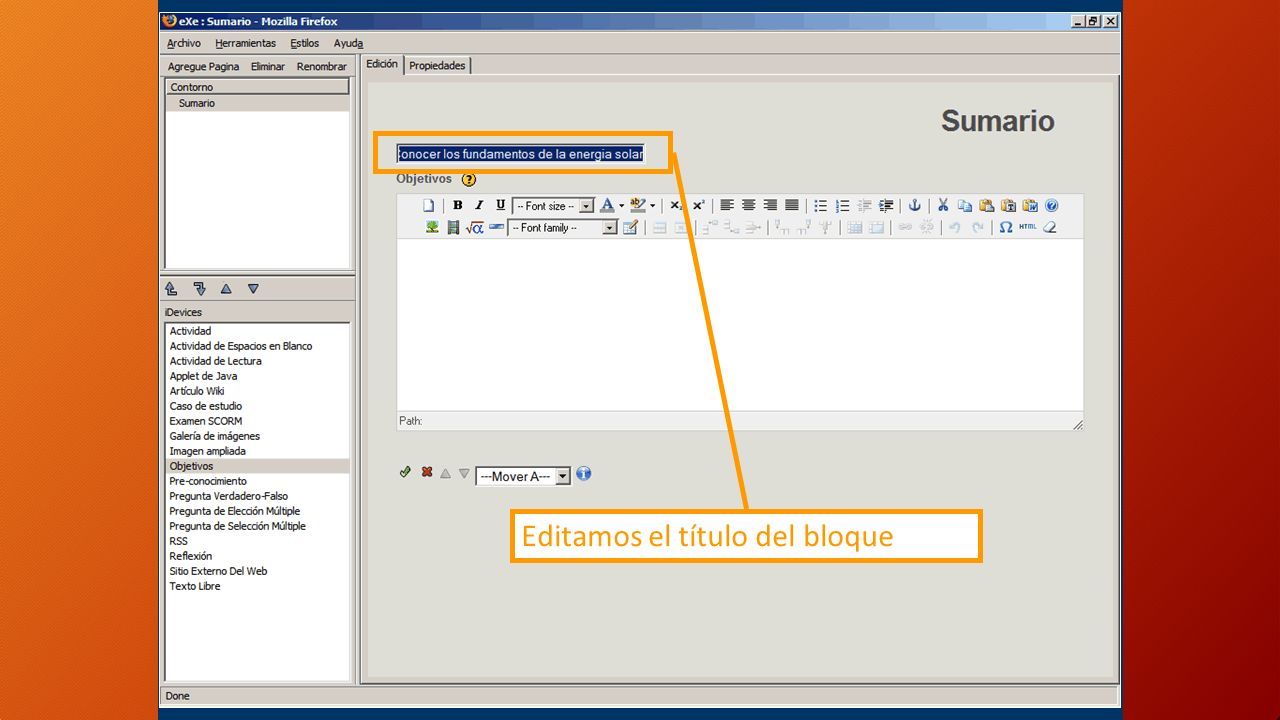Toggle Bold formatting

click(x=457, y=206)
